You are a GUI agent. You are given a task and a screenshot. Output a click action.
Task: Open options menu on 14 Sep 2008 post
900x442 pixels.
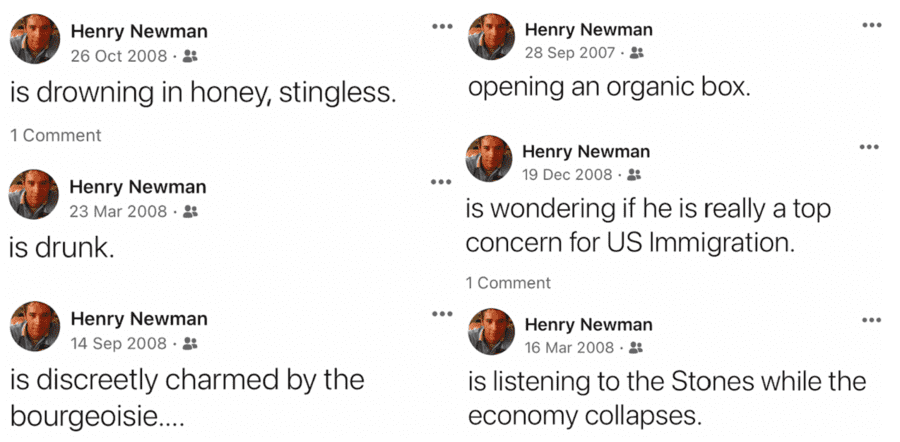click(440, 314)
